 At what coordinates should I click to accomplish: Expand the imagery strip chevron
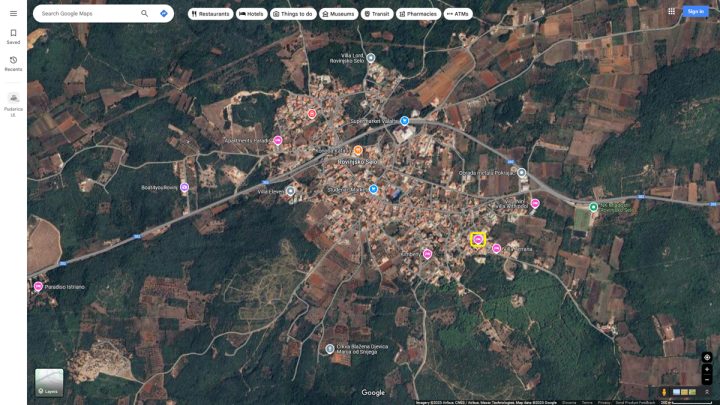[707, 392]
